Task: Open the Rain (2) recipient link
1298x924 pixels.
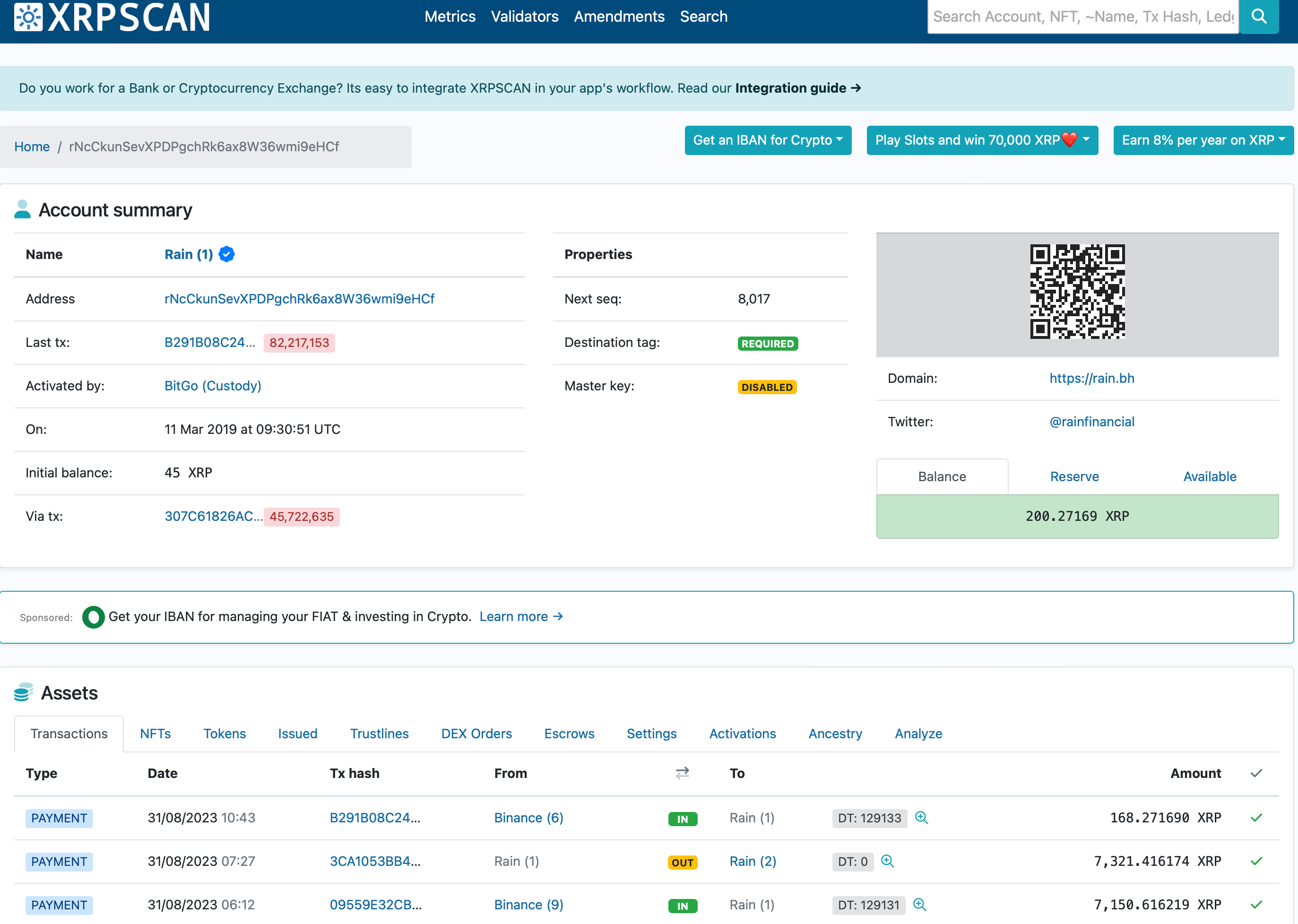Action: click(x=753, y=862)
